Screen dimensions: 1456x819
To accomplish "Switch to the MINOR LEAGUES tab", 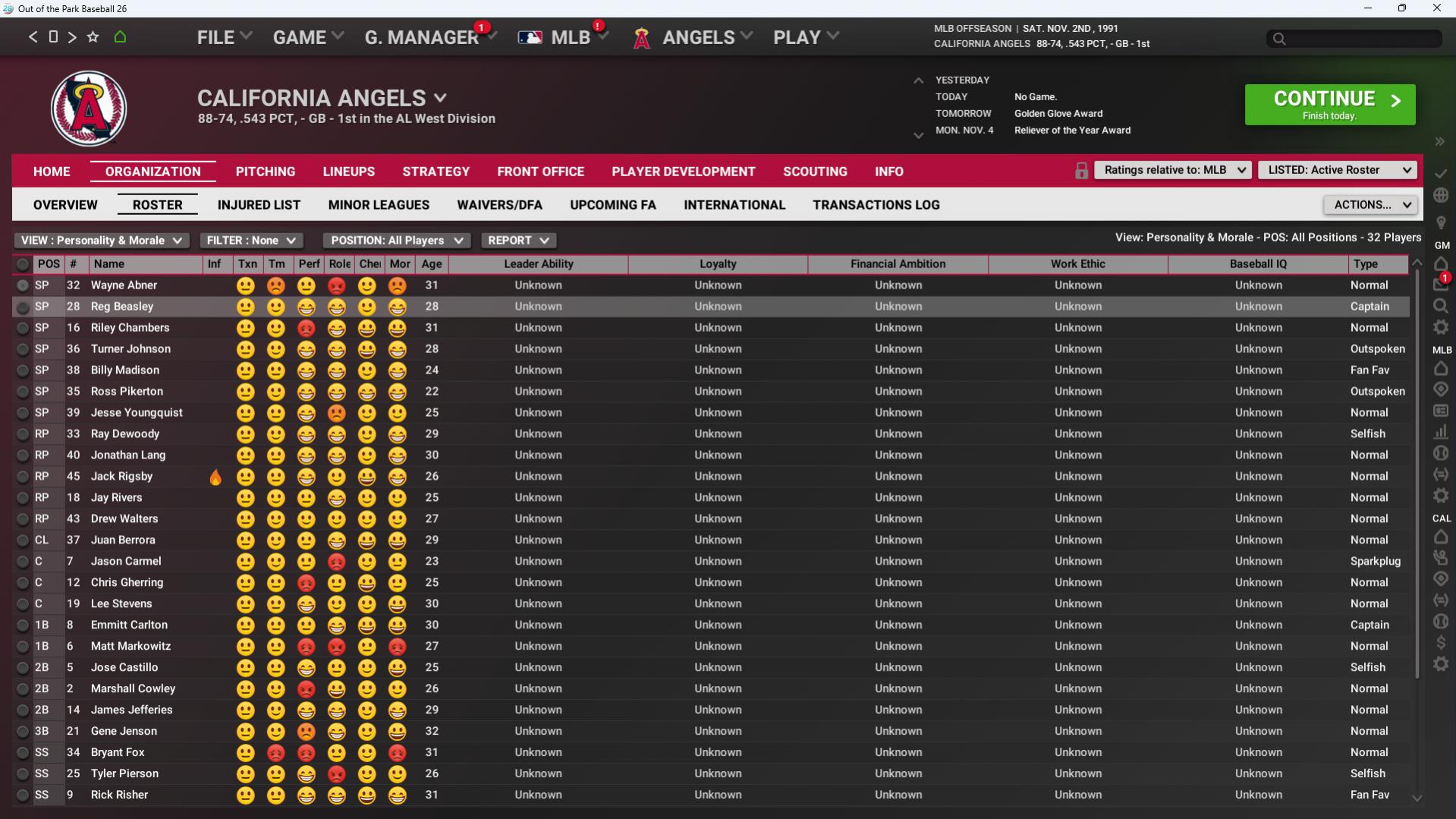I will (x=378, y=205).
